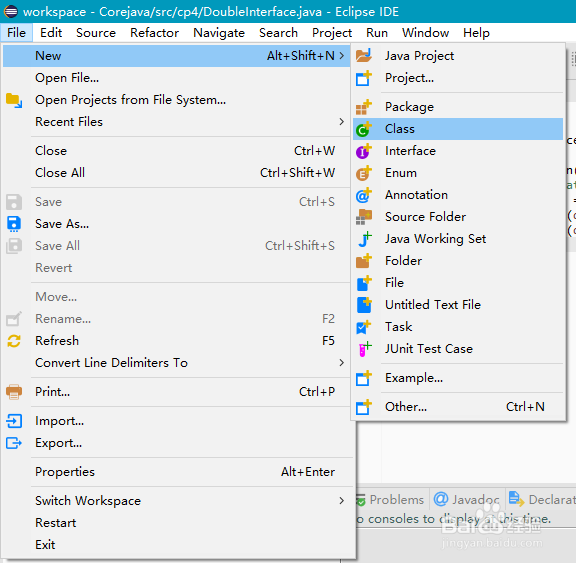Open the Project menu

(332, 33)
